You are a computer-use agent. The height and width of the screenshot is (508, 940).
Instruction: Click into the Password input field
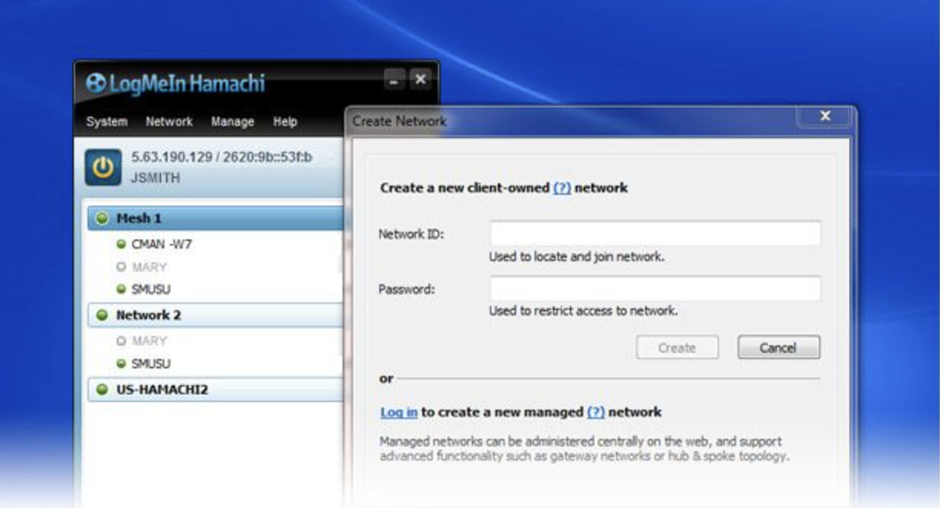pos(654,289)
